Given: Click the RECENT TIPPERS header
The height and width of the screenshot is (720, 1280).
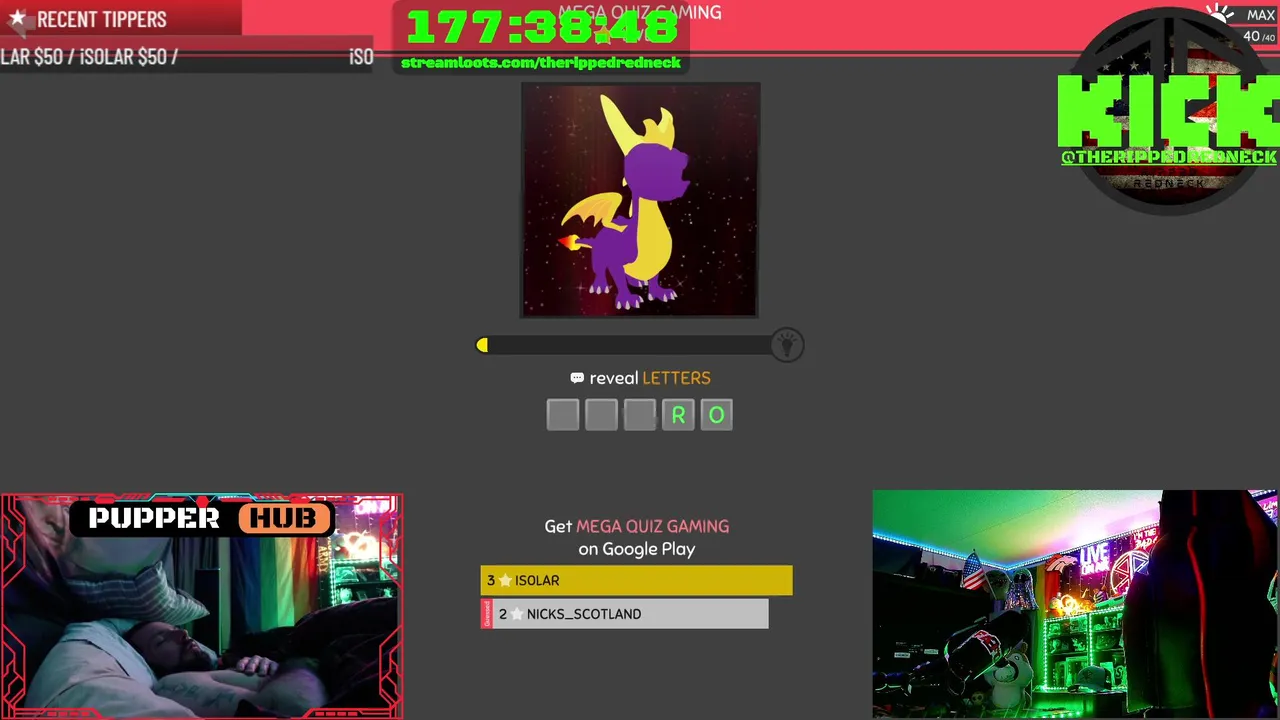Looking at the screenshot, I should 101,19.
